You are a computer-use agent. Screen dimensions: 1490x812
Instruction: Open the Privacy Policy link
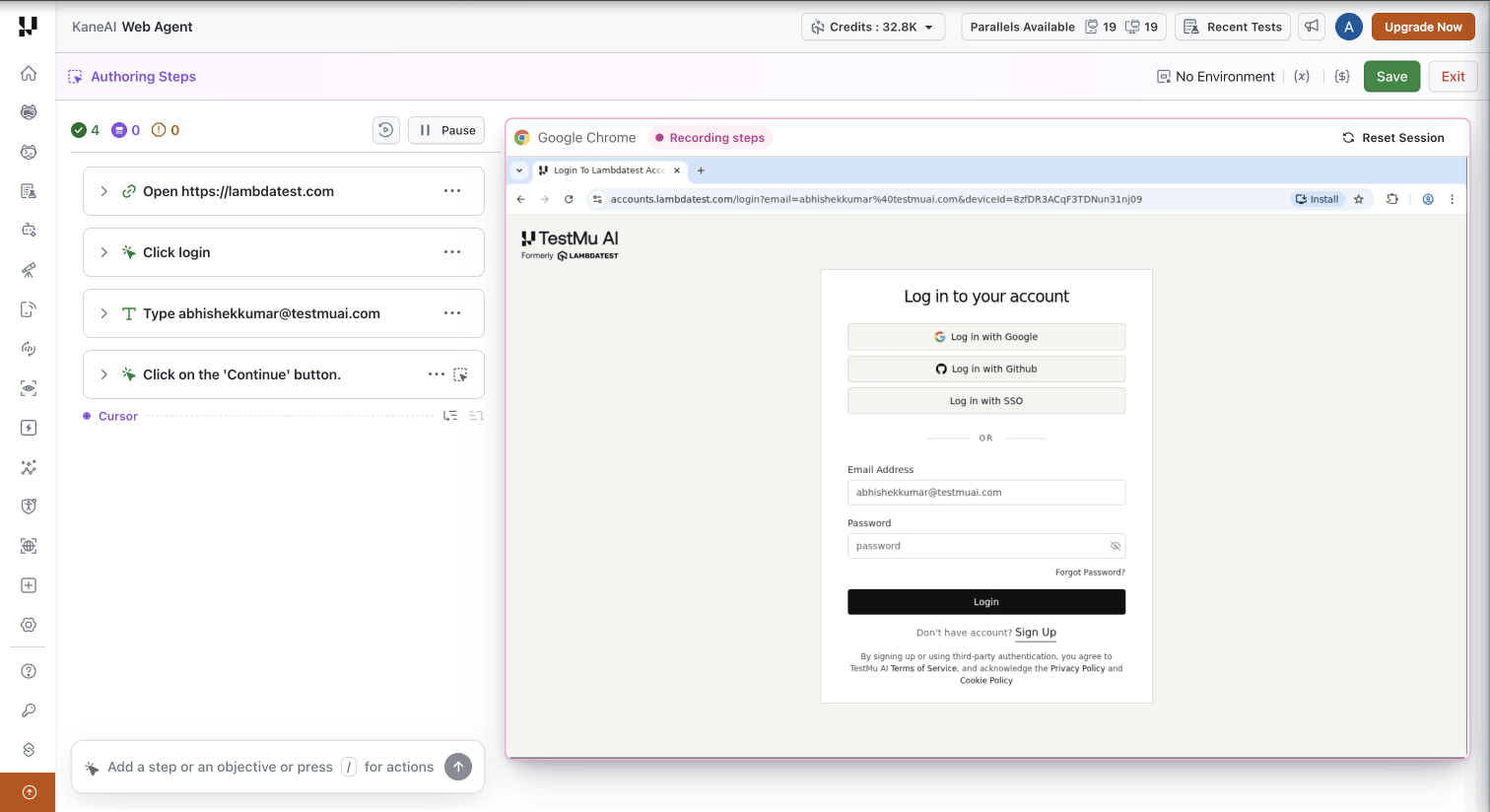(x=1077, y=668)
